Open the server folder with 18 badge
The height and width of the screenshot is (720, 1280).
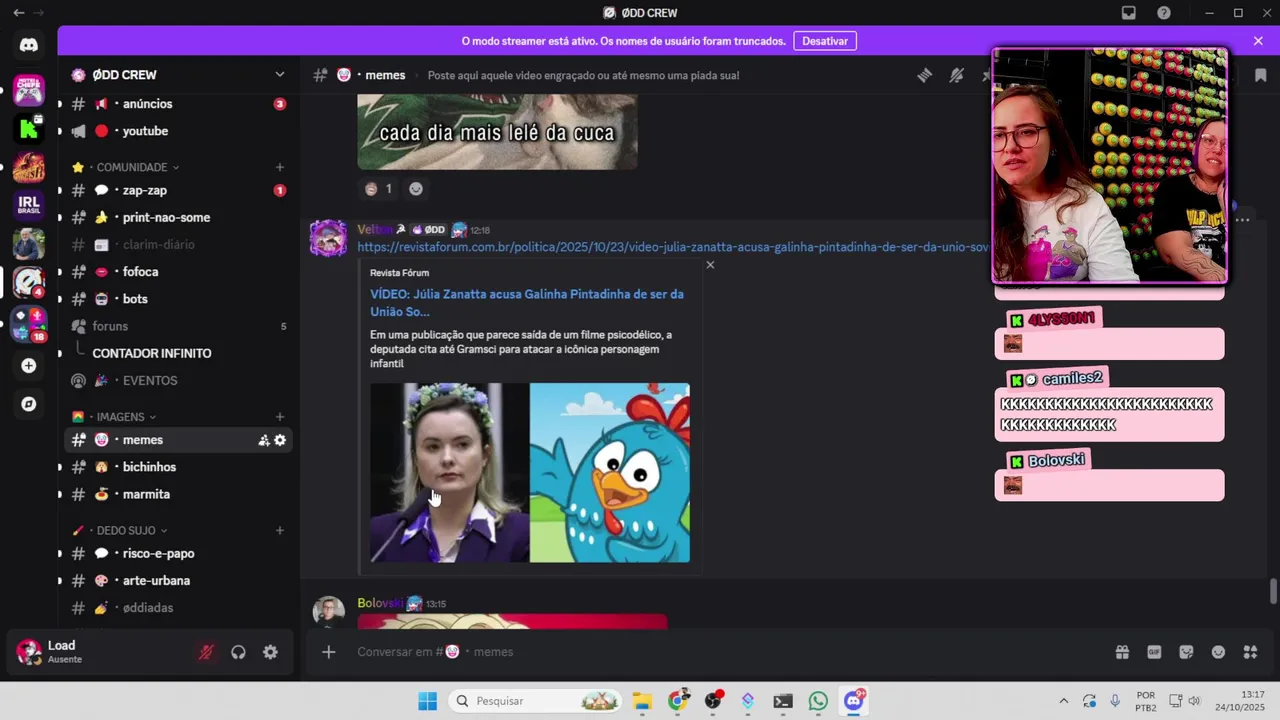tap(29, 325)
